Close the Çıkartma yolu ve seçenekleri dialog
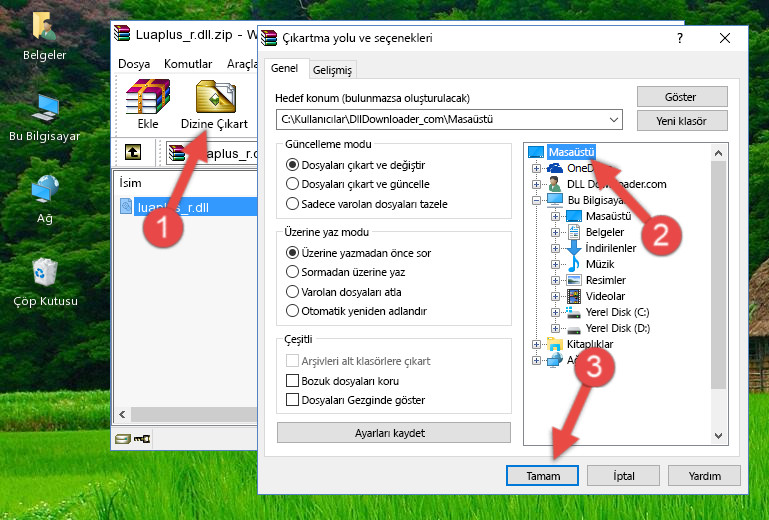The width and height of the screenshot is (769, 520). click(725, 38)
